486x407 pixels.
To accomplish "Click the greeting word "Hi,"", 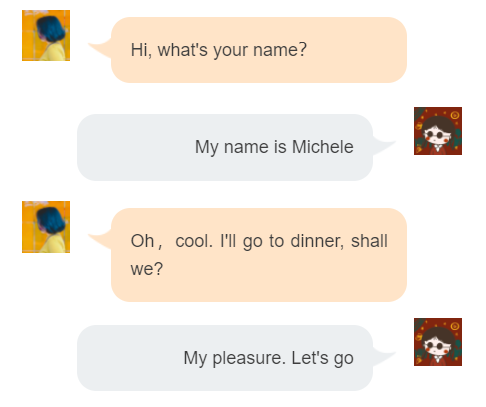I will (x=141, y=50).
